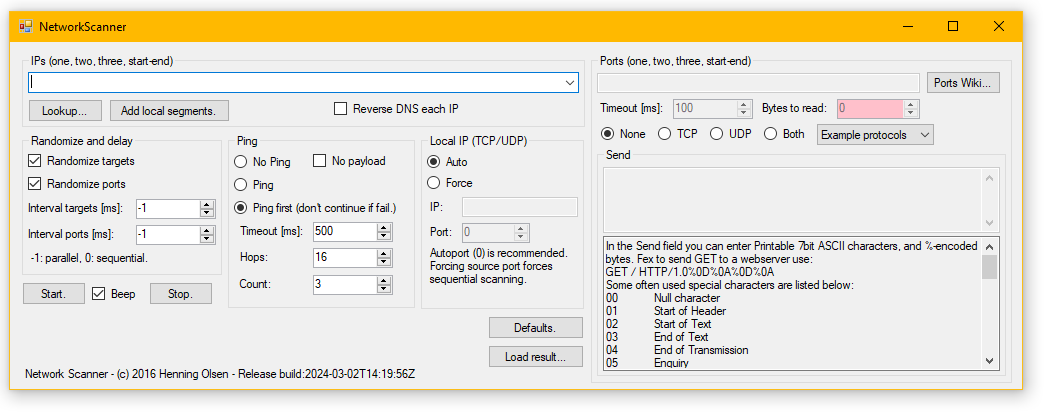
Task: Click the Interval ports [ms] value box
Action: point(167,235)
